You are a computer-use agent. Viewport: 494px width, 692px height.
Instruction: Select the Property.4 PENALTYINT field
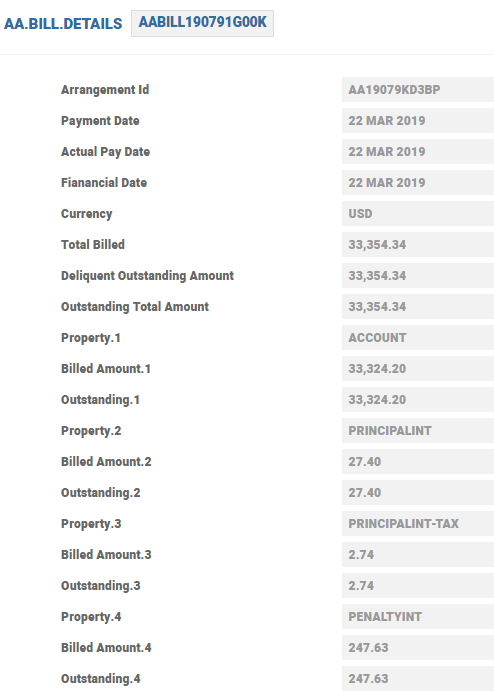point(418,617)
